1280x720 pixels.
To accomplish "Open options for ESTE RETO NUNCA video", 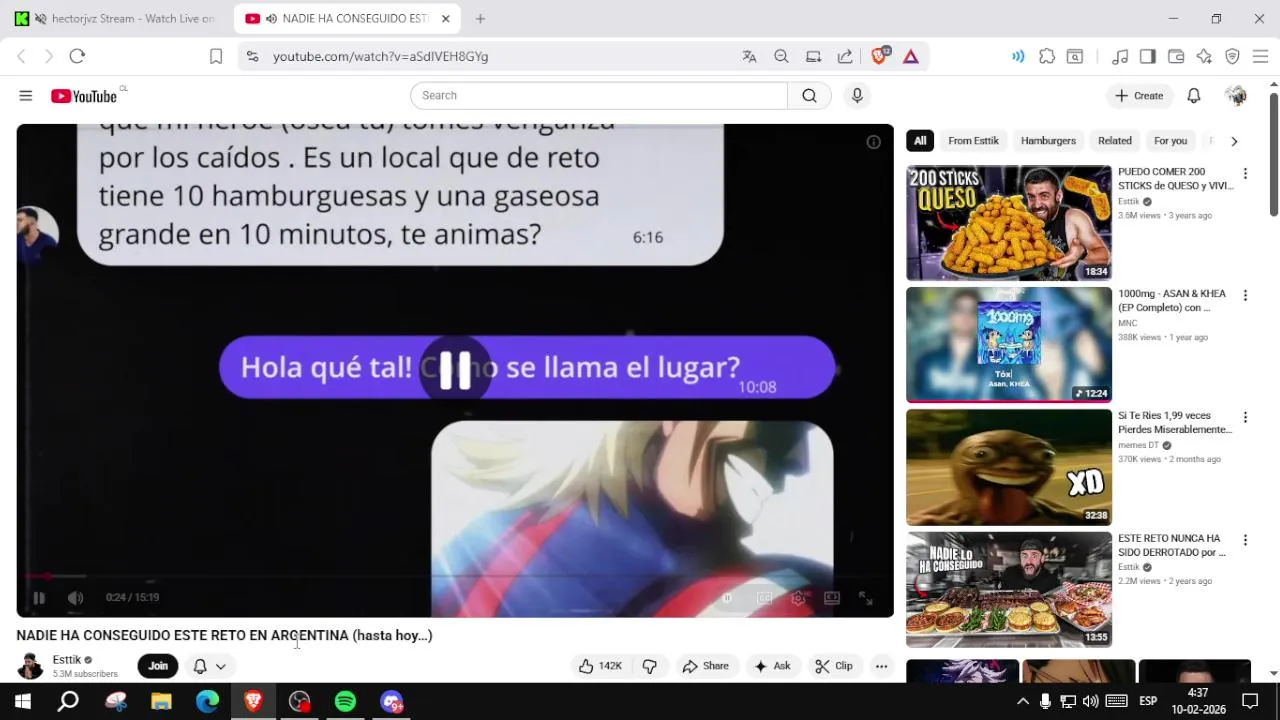I will tap(1245, 540).
